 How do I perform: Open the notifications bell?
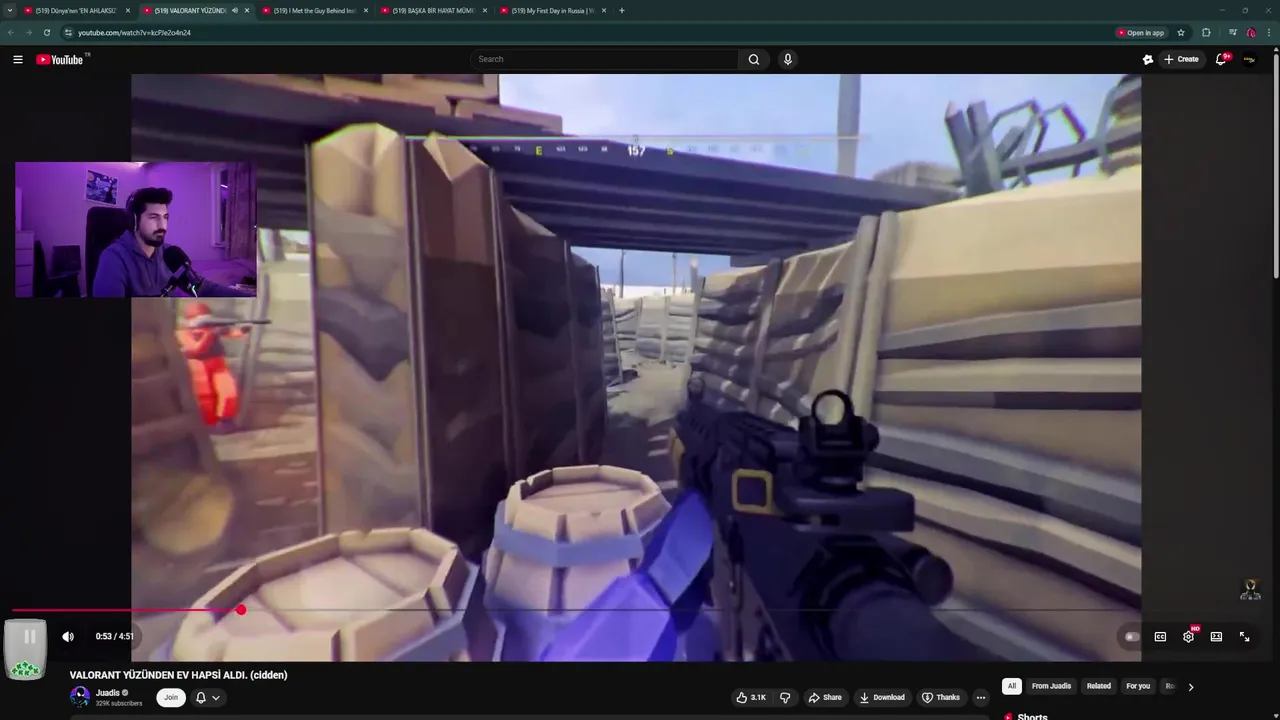(x=1221, y=59)
